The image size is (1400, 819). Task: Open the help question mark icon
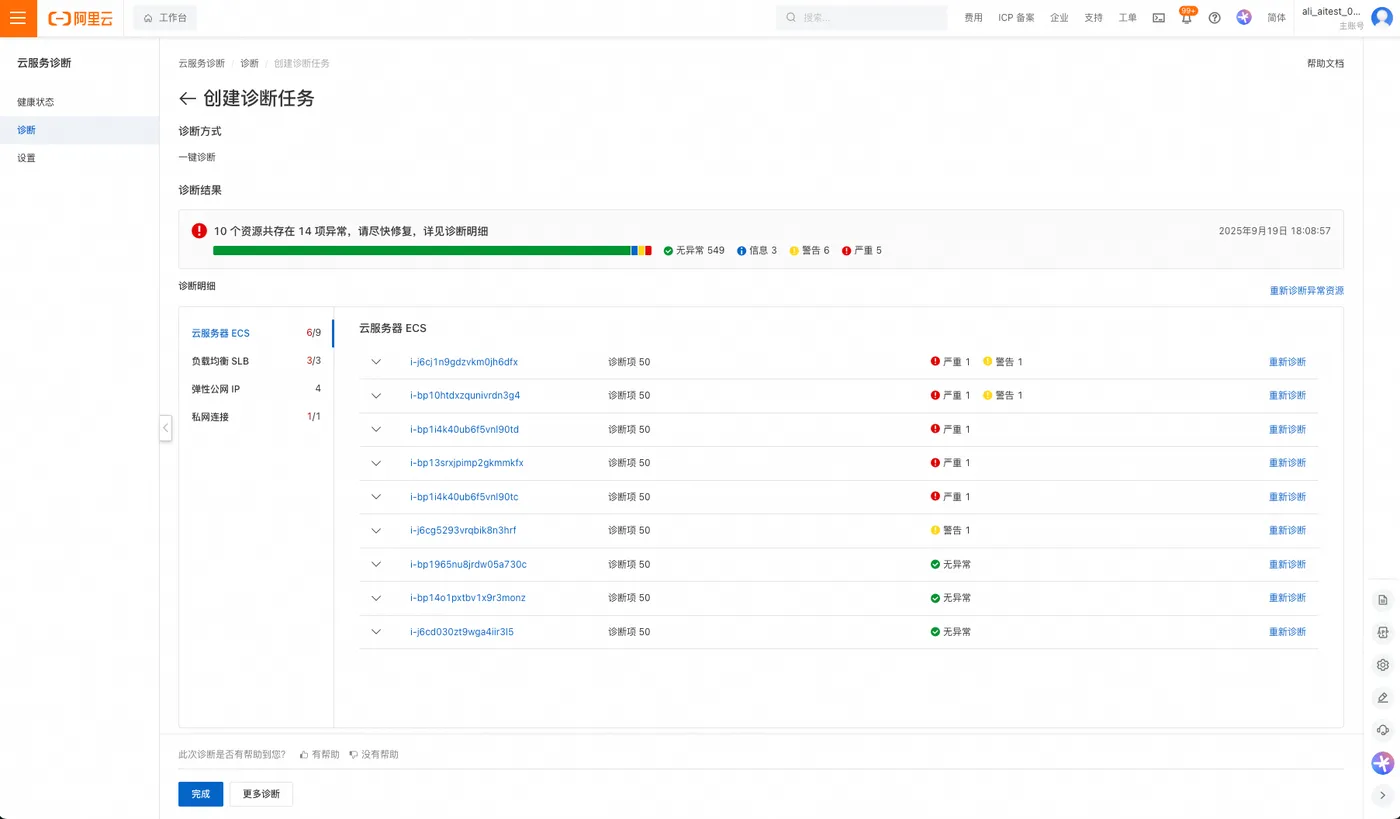pos(1214,18)
